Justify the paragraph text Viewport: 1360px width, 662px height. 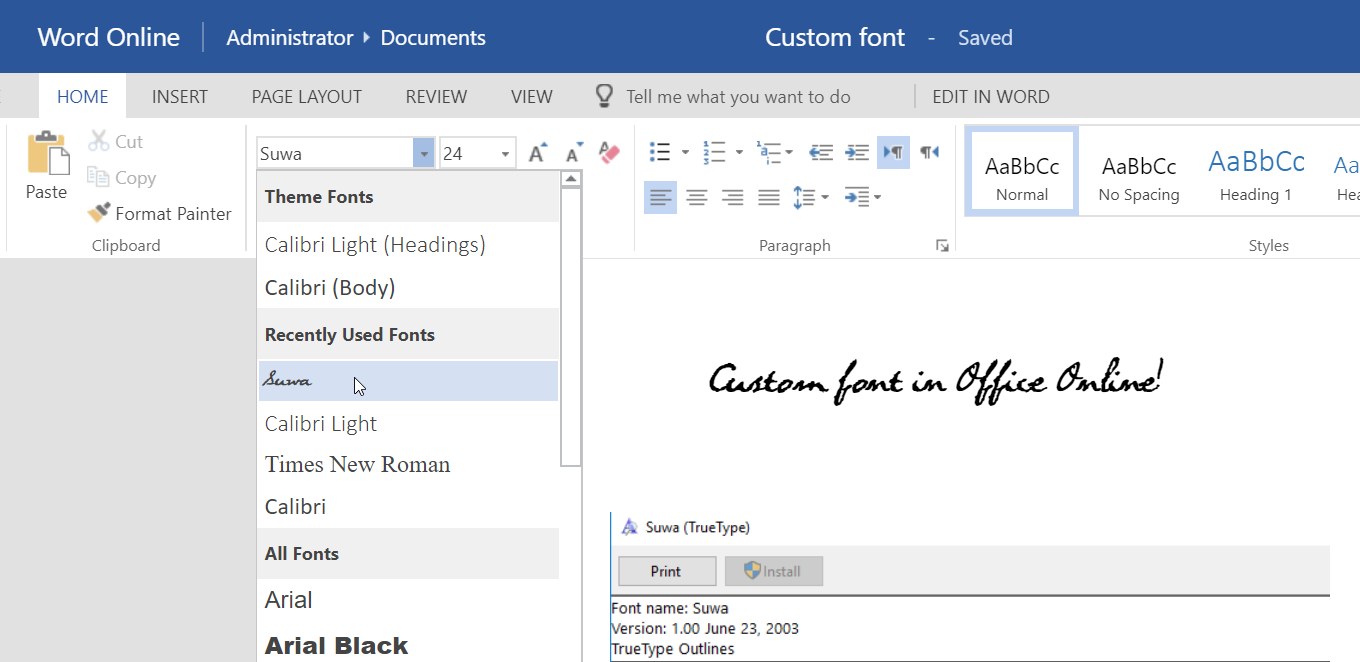coord(769,197)
